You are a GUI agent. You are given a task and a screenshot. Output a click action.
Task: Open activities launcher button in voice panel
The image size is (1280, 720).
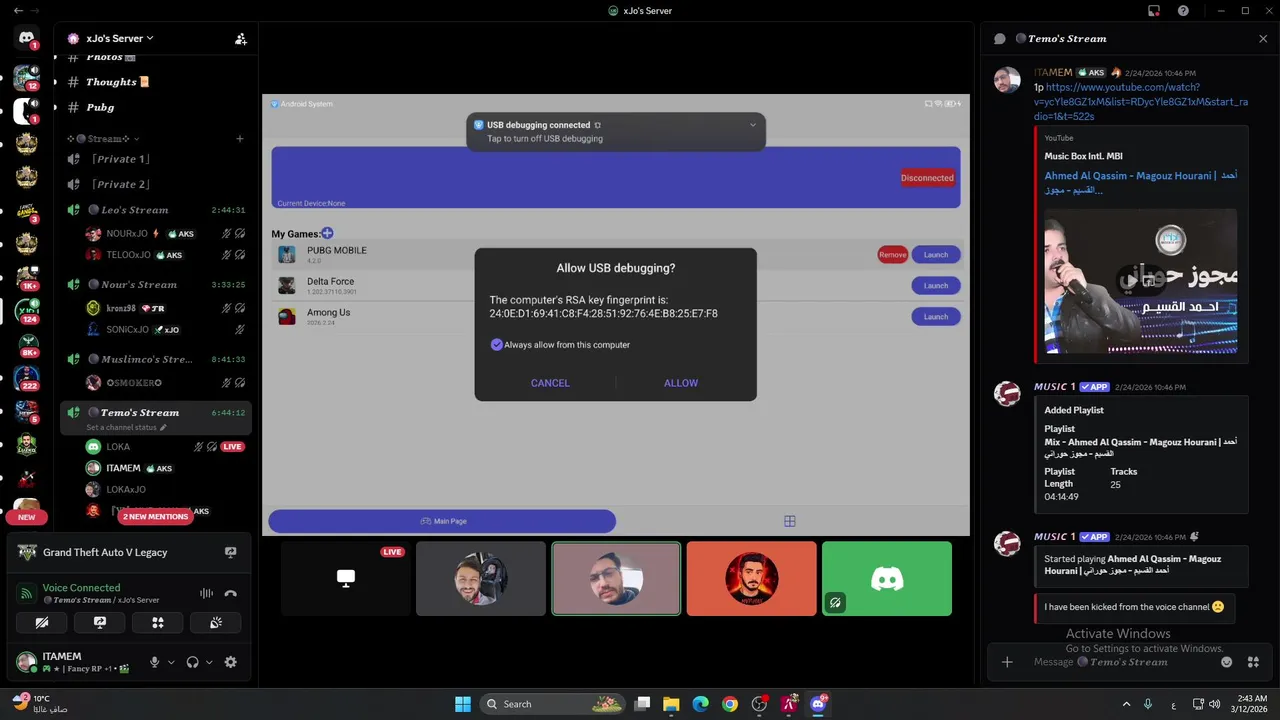tap(157, 622)
